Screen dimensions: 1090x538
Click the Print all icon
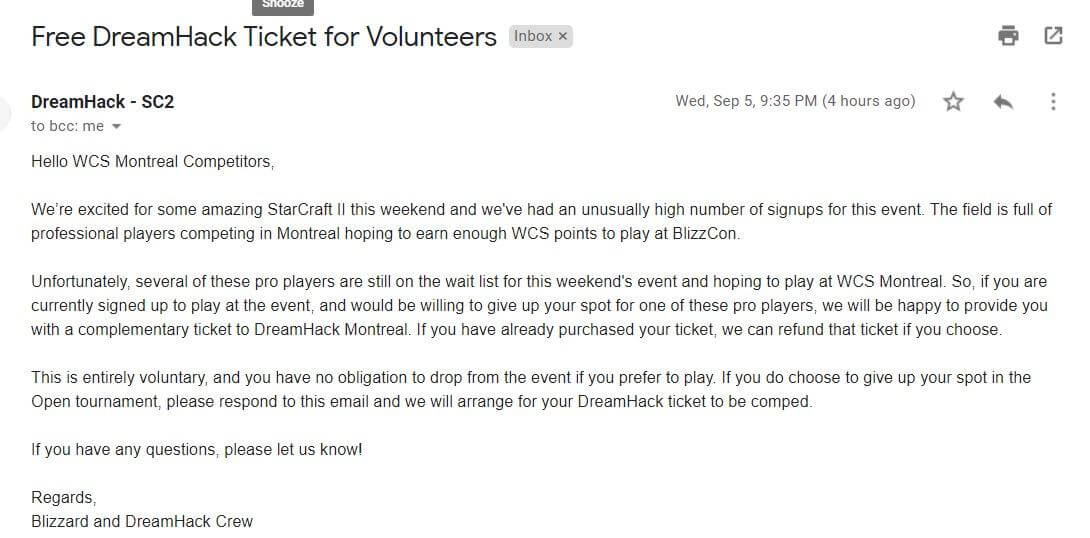click(x=1008, y=36)
